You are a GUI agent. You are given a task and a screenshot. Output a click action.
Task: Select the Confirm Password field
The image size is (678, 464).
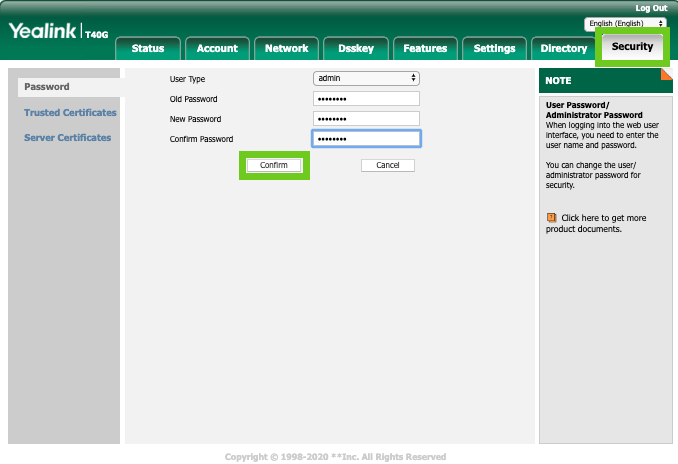tap(366, 139)
